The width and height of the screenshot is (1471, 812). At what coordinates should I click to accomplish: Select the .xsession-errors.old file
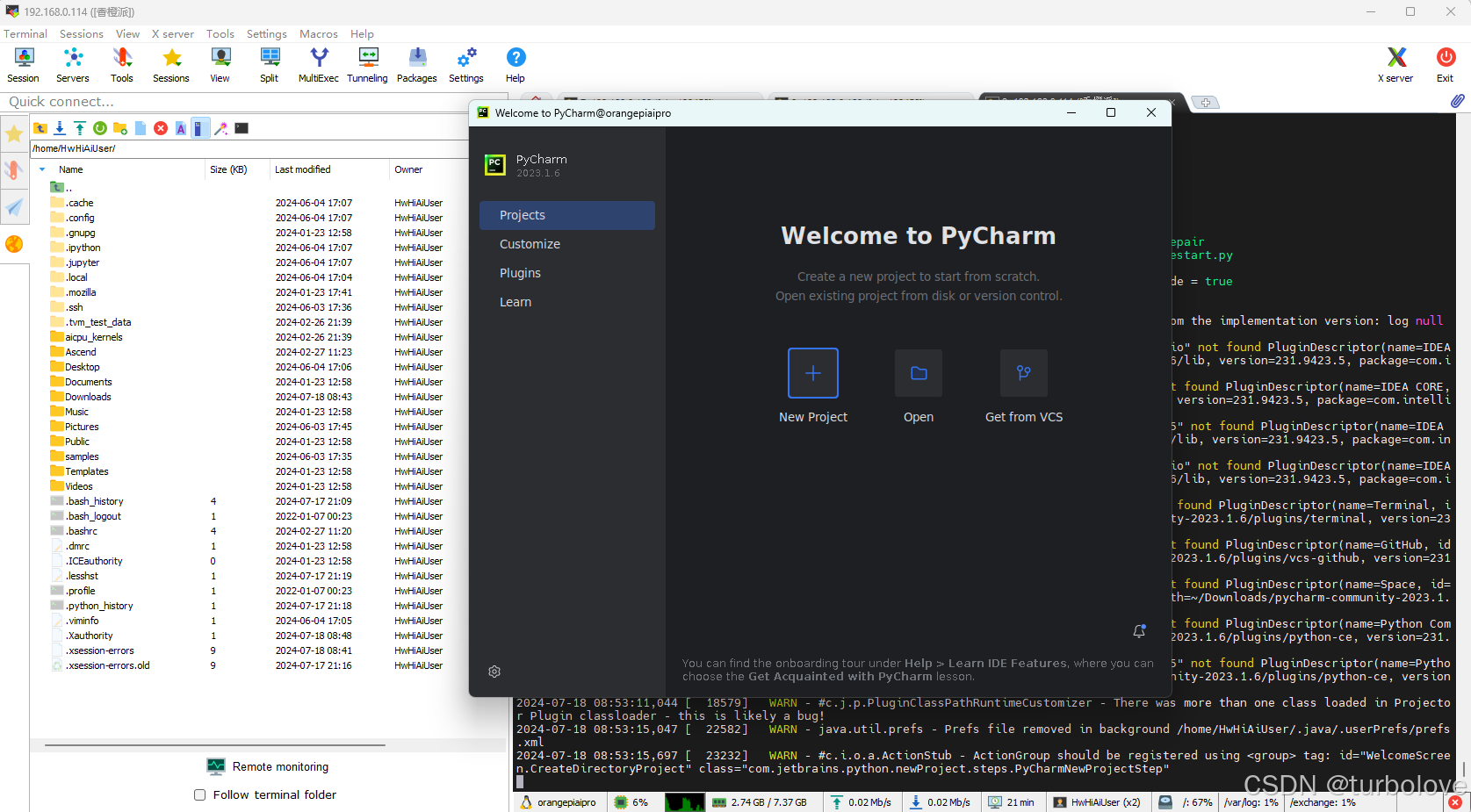pyautogui.click(x=249, y=665)
